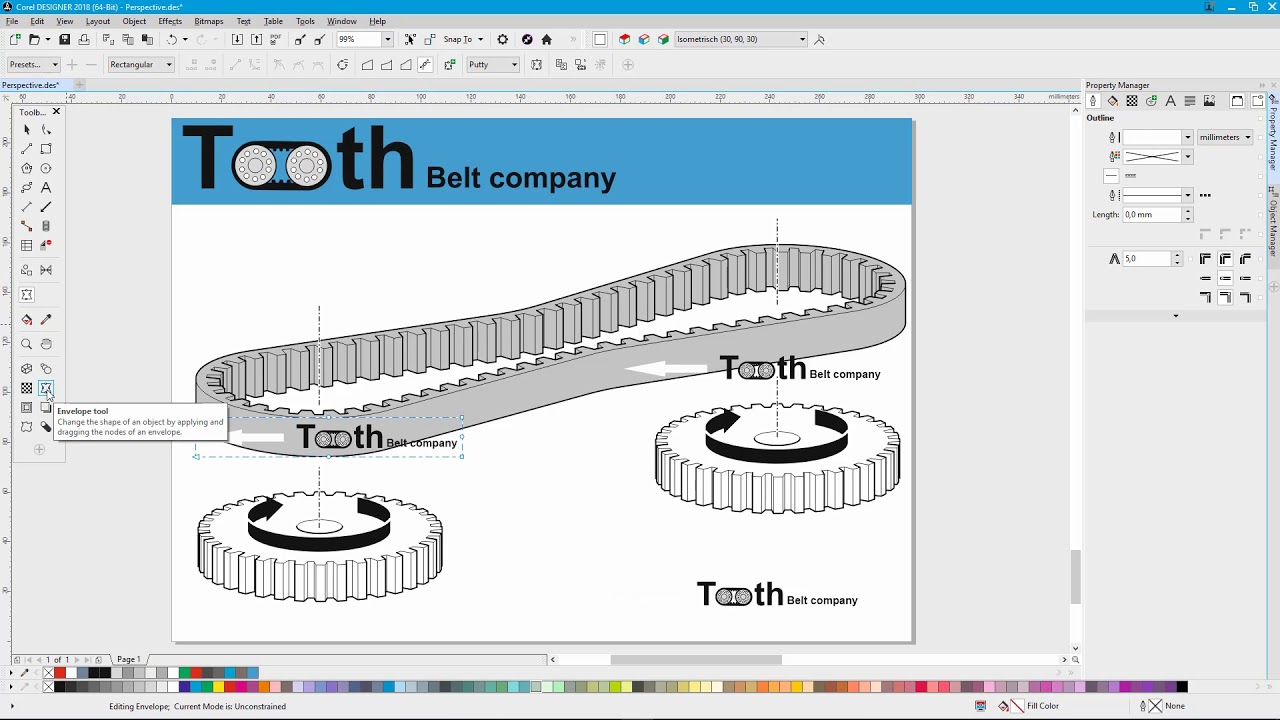The image size is (1280, 720).
Task: Open Options with the gear icon
Action: tap(503, 40)
